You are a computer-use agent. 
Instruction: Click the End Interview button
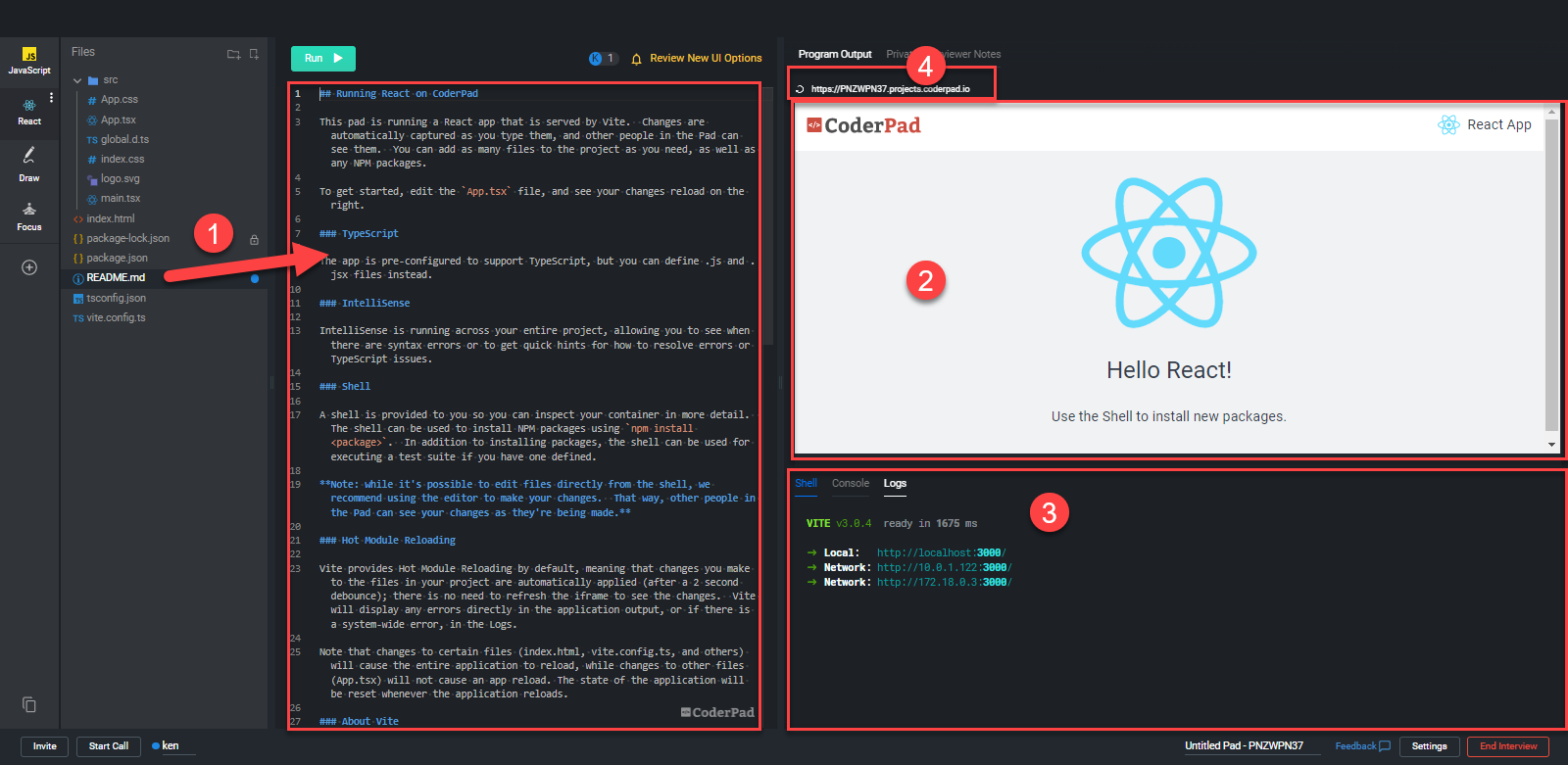(1507, 746)
